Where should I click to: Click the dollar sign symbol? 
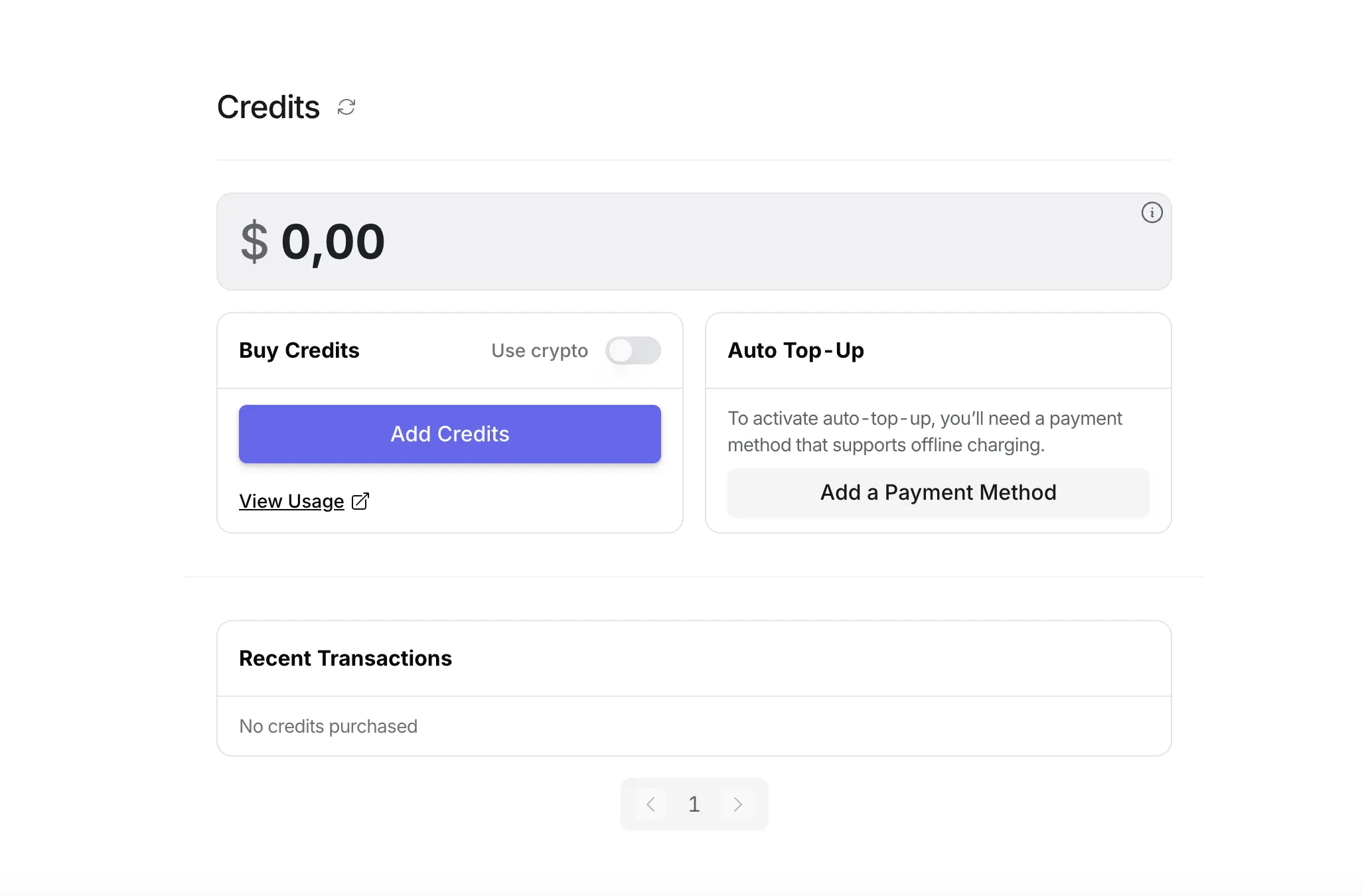point(254,242)
